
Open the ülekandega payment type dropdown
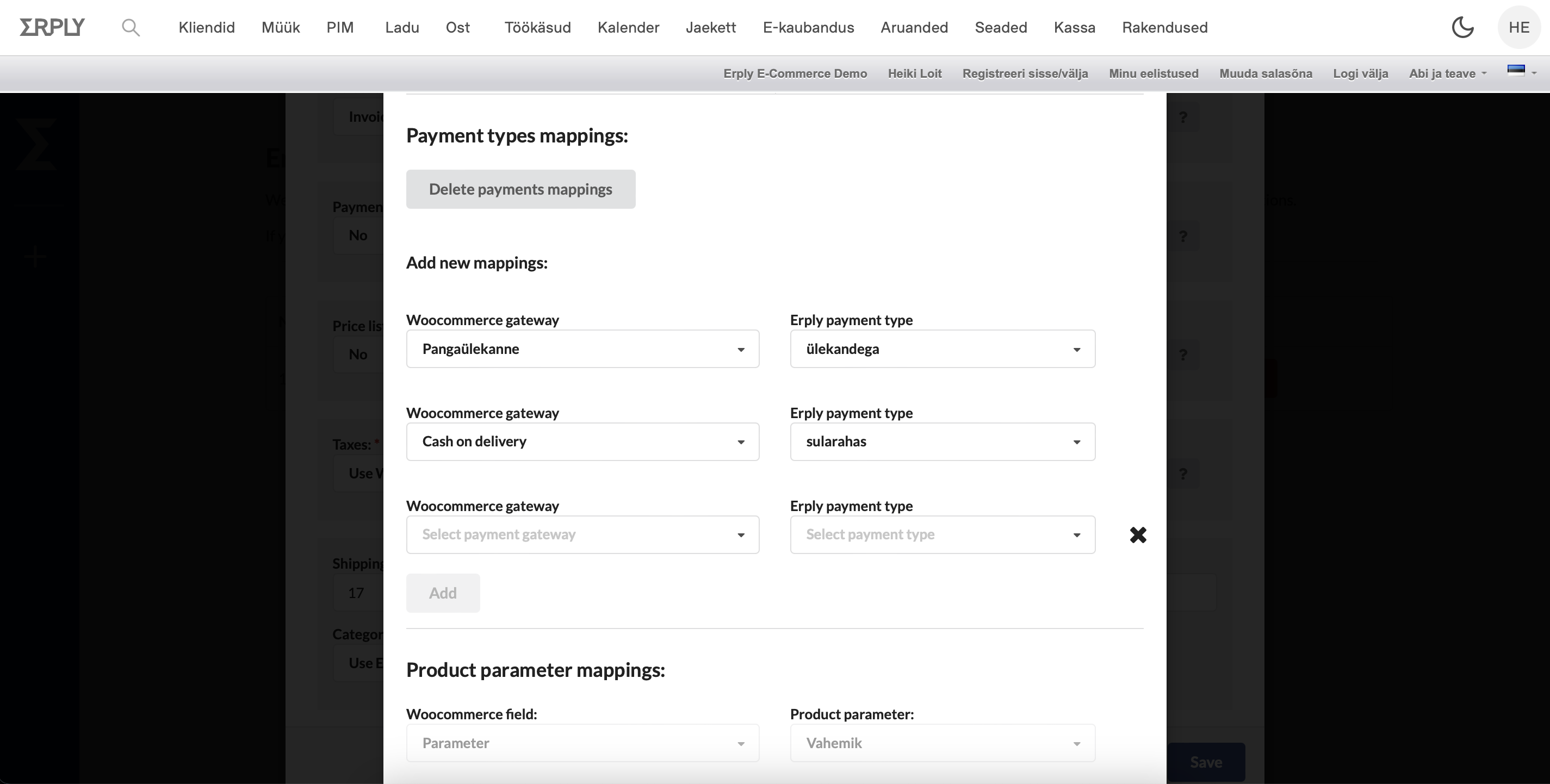(x=943, y=349)
